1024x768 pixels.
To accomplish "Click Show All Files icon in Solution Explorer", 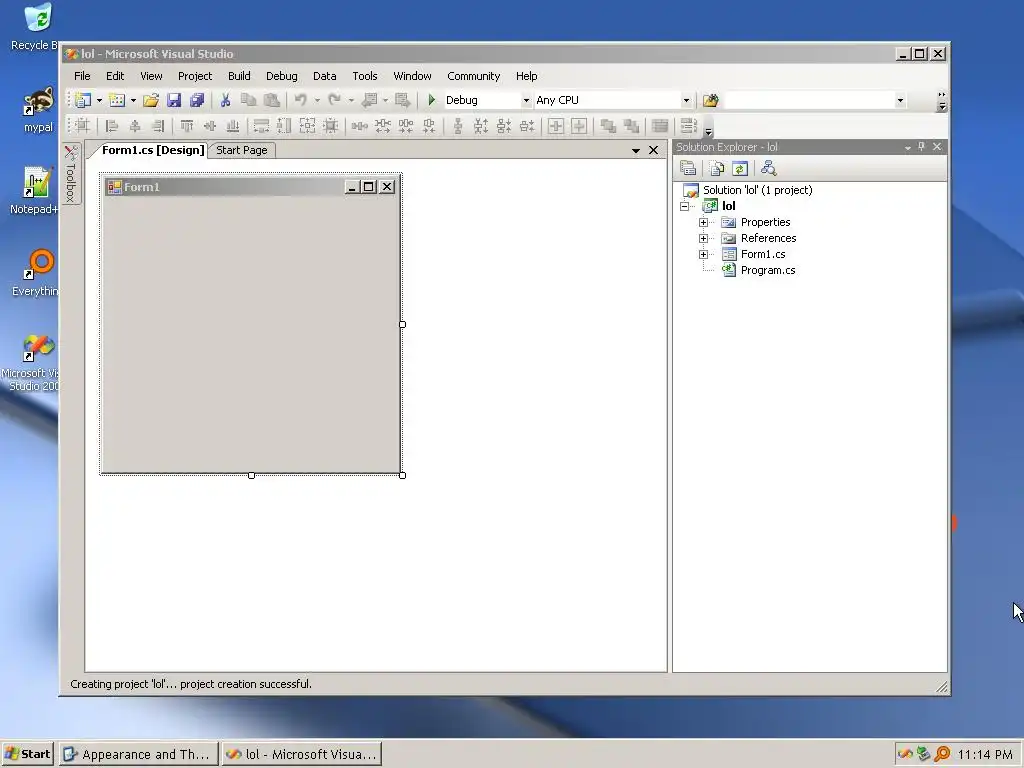I will tap(716, 168).
